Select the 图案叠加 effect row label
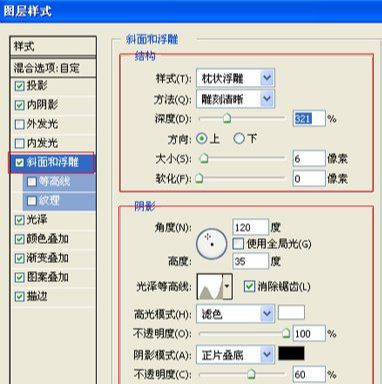The image size is (382, 384). click(x=47, y=277)
